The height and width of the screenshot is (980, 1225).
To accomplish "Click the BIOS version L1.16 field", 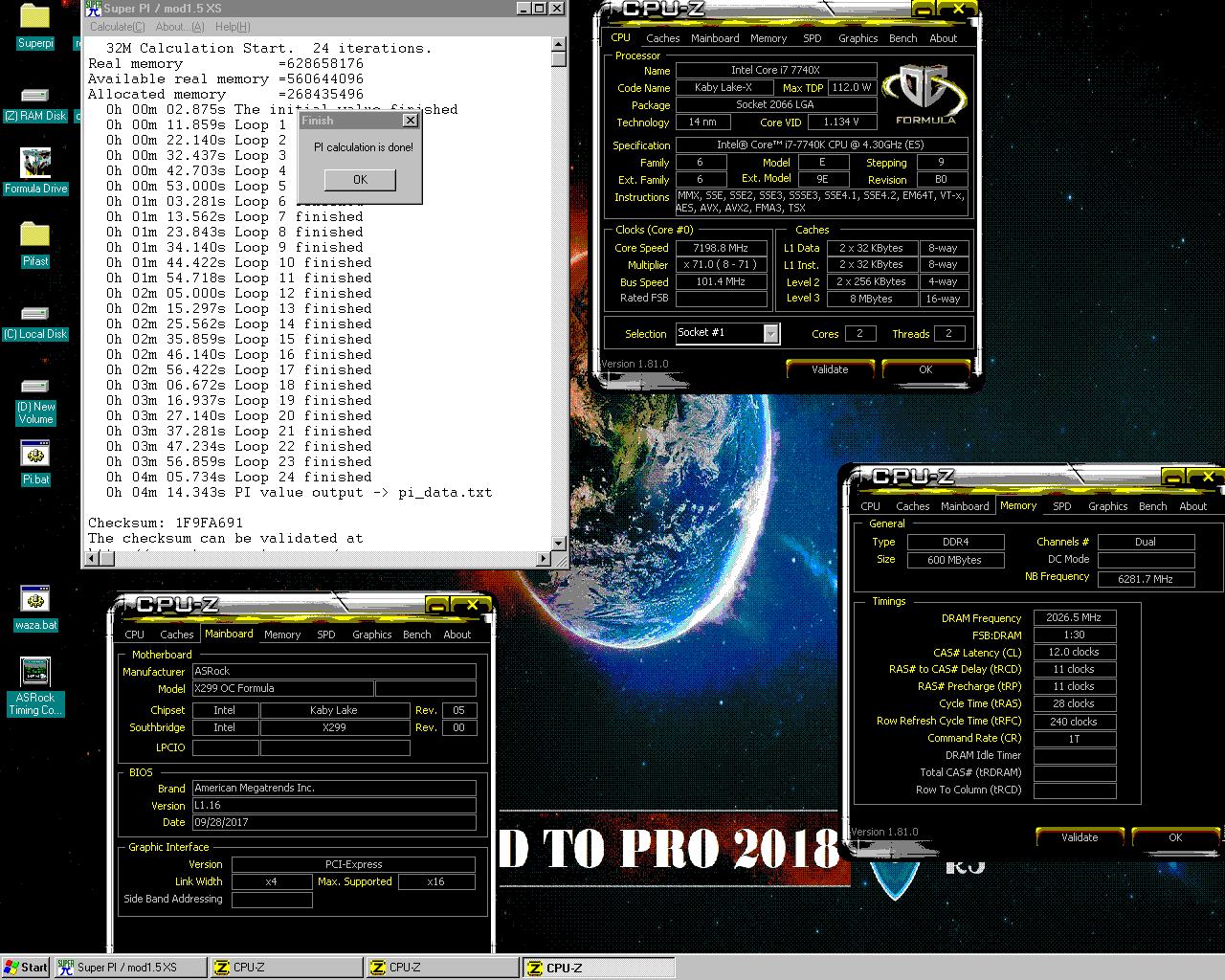I will [x=334, y=805].
